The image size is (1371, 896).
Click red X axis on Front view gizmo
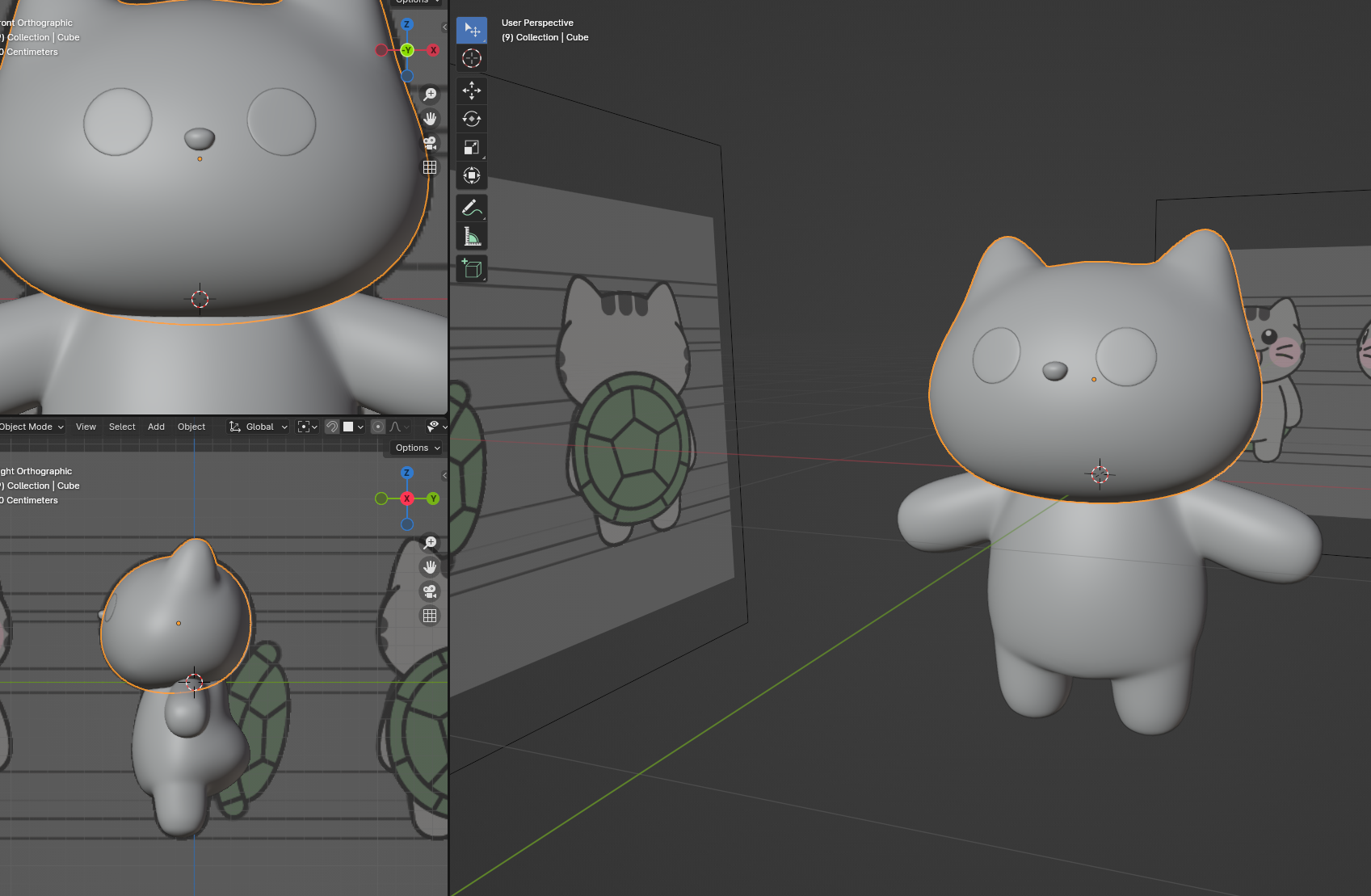coord(433,50)
